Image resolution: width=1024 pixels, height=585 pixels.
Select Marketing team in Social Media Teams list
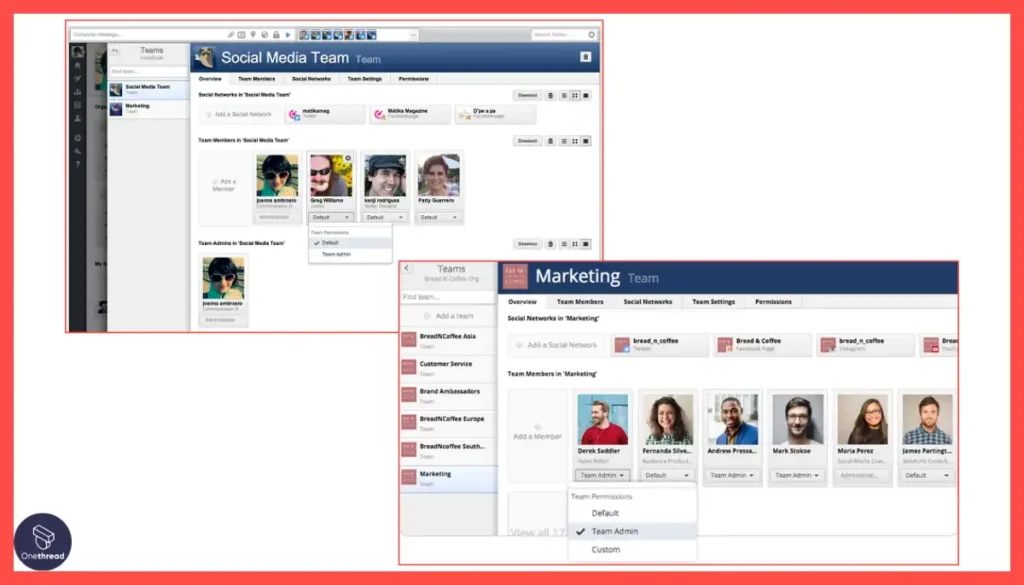click(148, 108)
